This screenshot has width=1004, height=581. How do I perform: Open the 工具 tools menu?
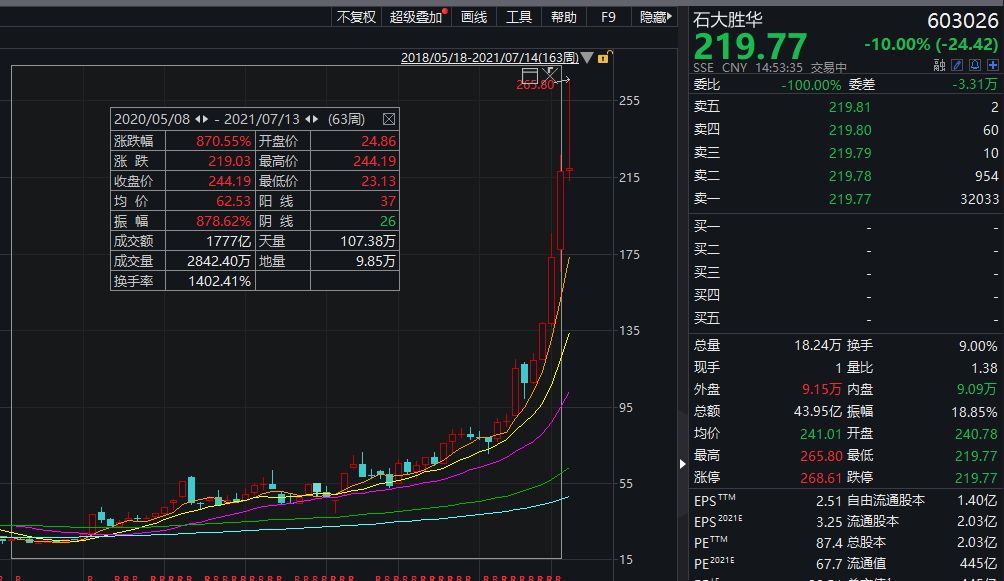(519, 17)
